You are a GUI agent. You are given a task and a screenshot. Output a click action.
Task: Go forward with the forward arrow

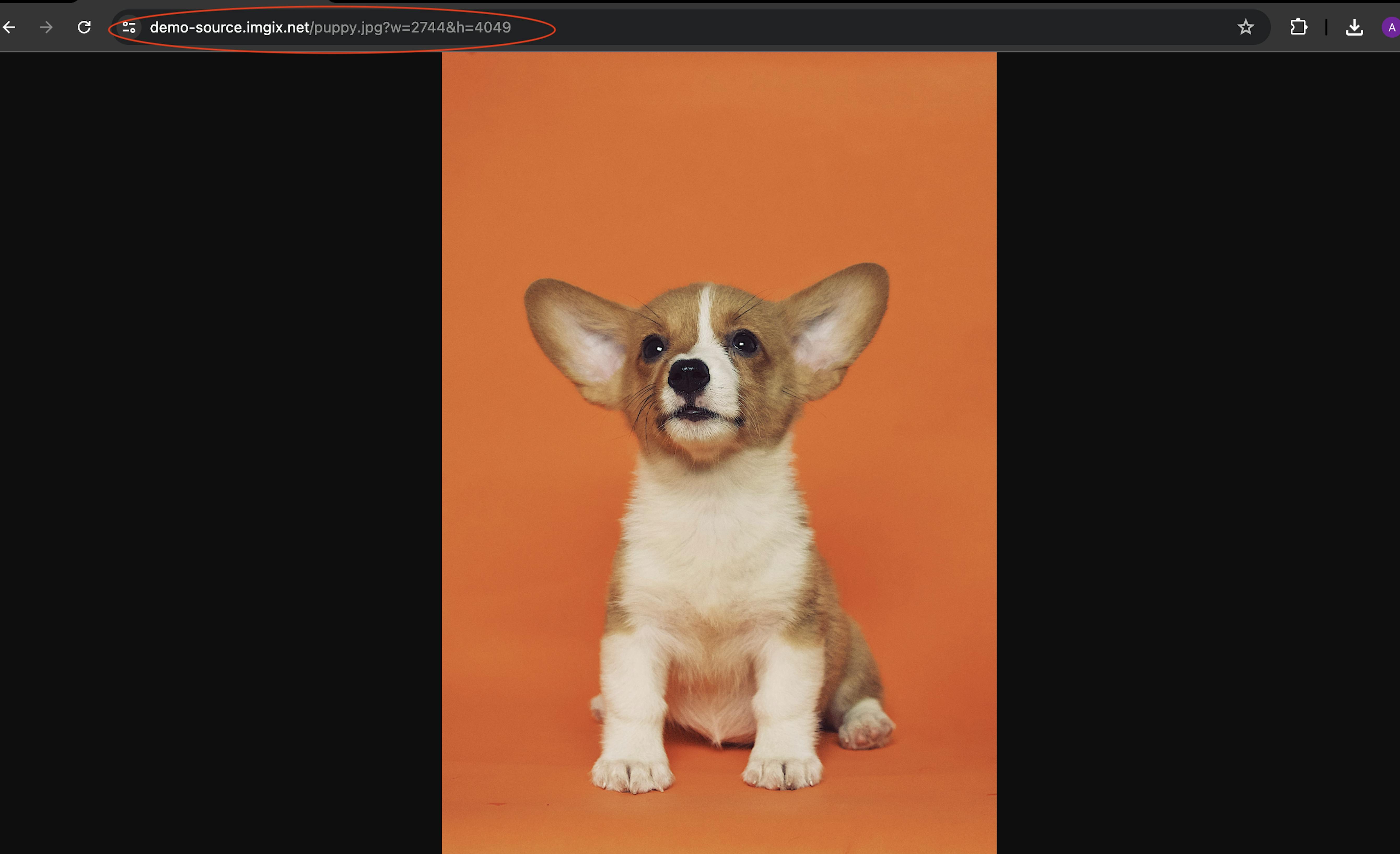coord(46,27)
